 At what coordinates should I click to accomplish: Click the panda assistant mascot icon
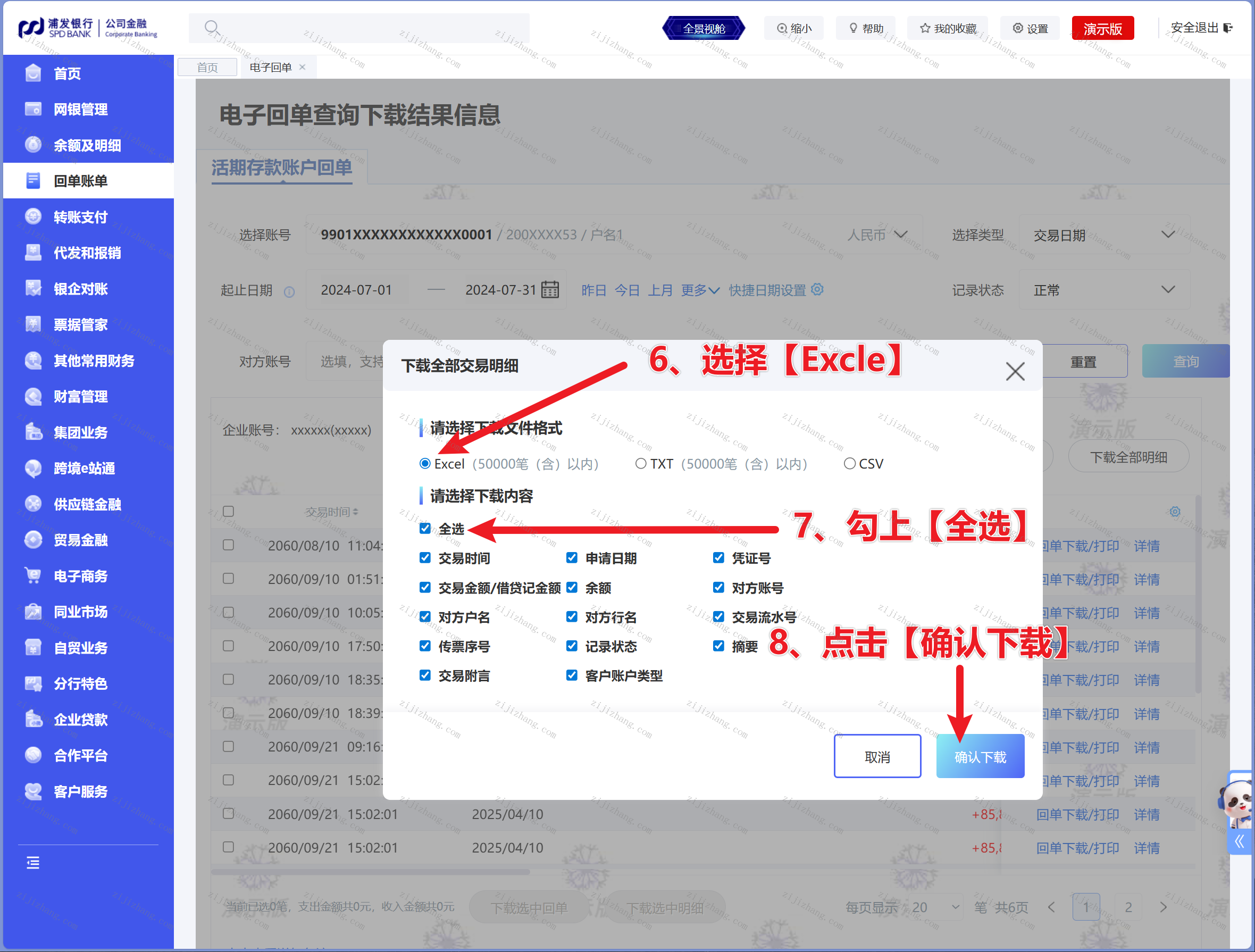[1238, 802]
